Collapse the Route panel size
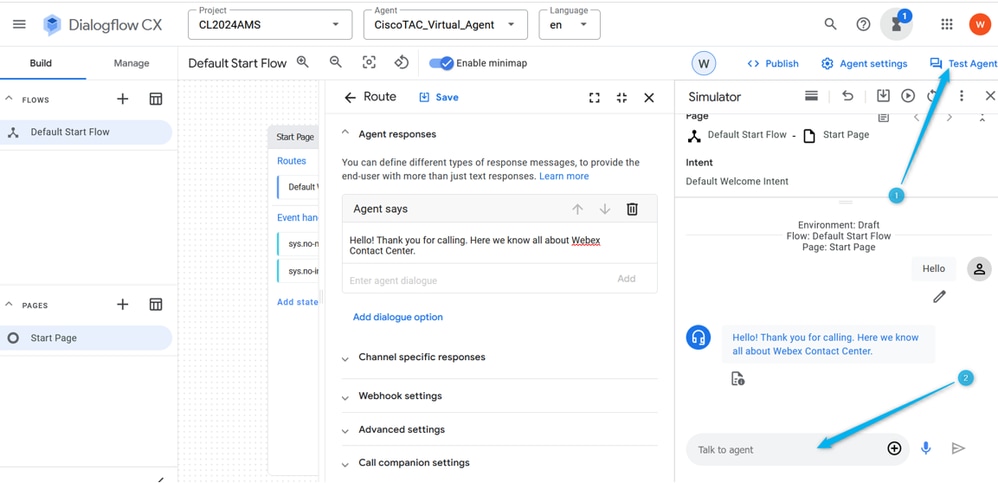Screen dimensions: 998x483 pyautogui.click(x=622, y=97)
